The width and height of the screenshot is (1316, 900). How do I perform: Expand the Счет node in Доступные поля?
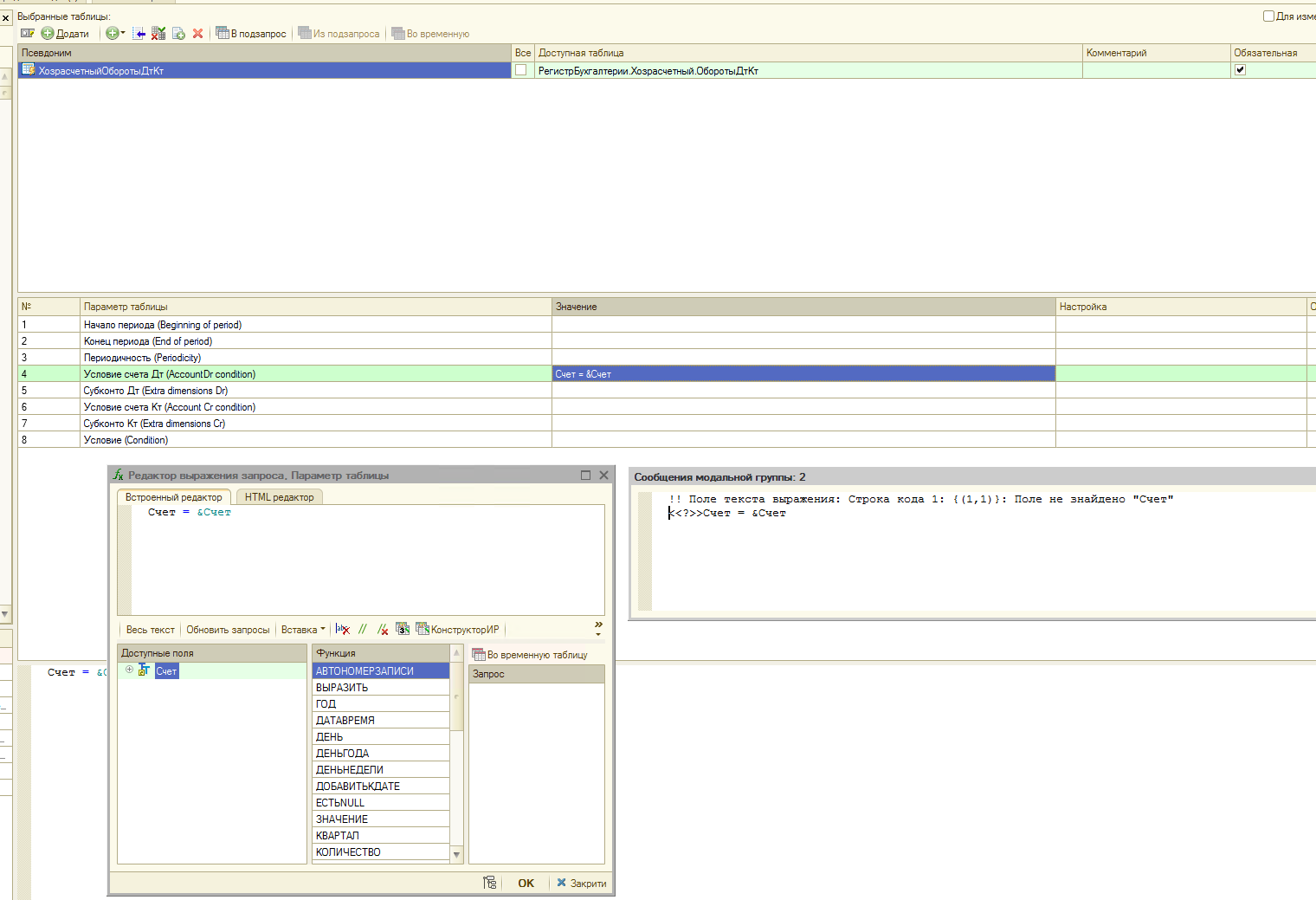click(129, 670)
